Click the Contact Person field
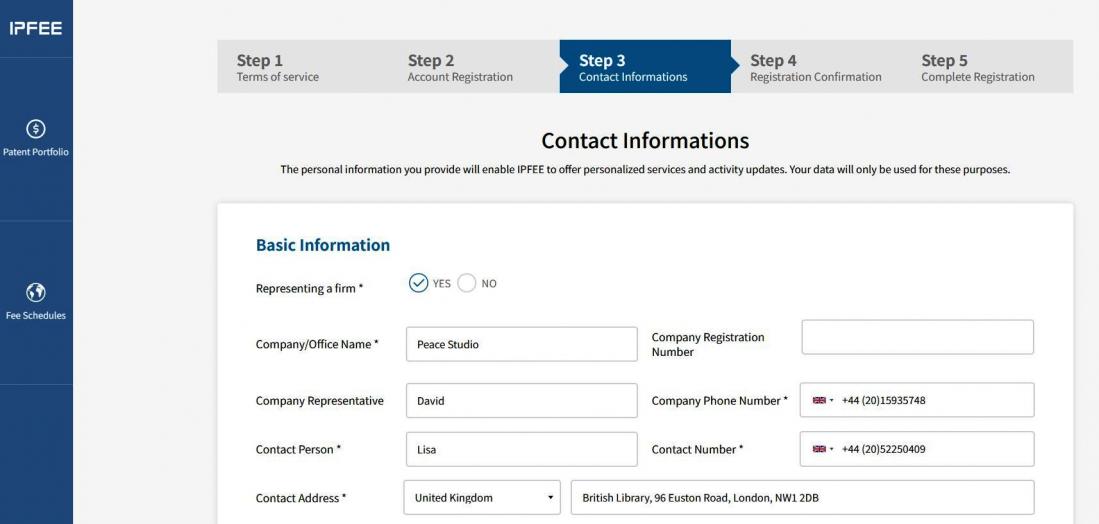This screenshot has height=524, width=1099. [521, 449]
